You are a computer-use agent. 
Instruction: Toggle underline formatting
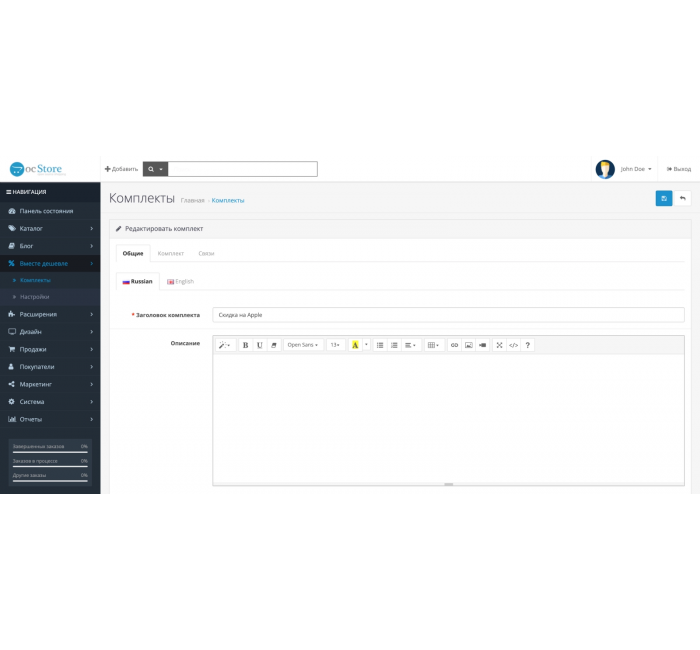(259, 345)
